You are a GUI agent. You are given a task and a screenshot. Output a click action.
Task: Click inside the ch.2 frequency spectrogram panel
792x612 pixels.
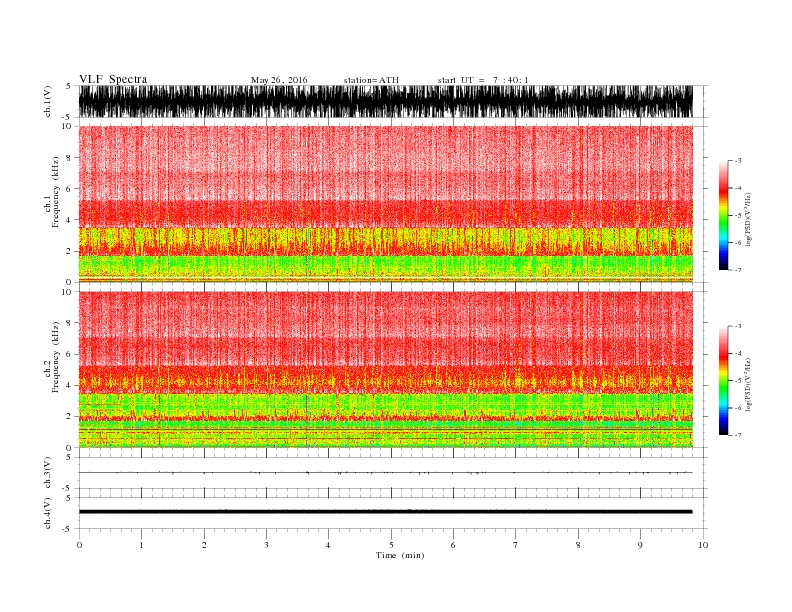click(x=385, y=370)
